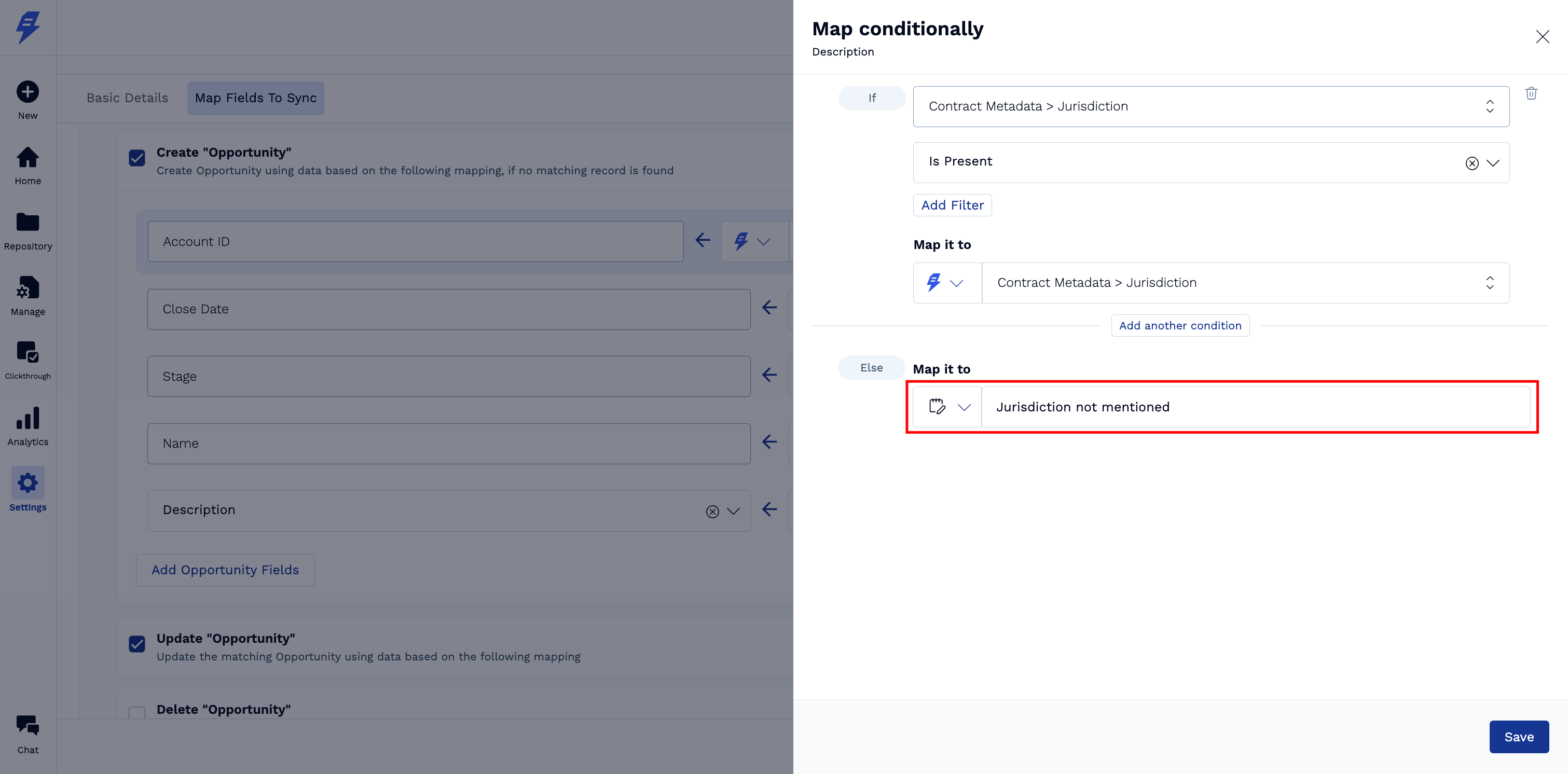Go to the Clickthrough section

27,352
